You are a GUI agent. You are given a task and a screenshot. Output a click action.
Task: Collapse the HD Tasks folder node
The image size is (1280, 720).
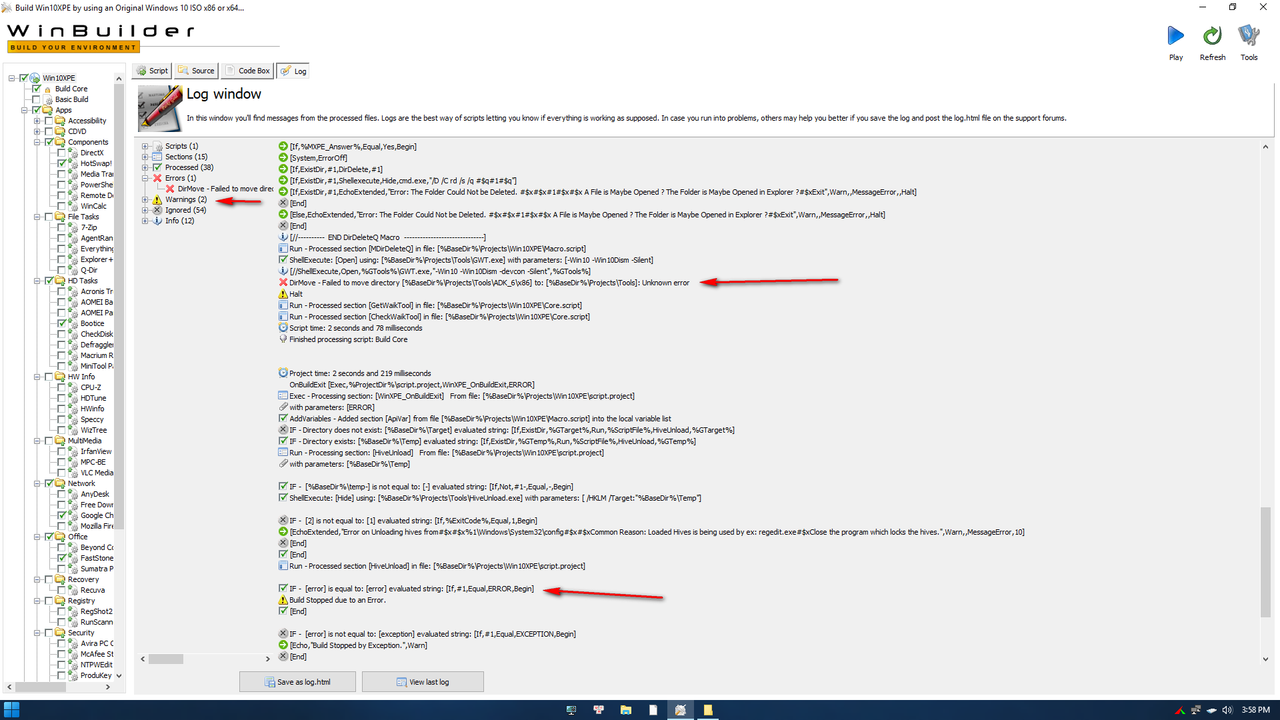pos(37,281)
